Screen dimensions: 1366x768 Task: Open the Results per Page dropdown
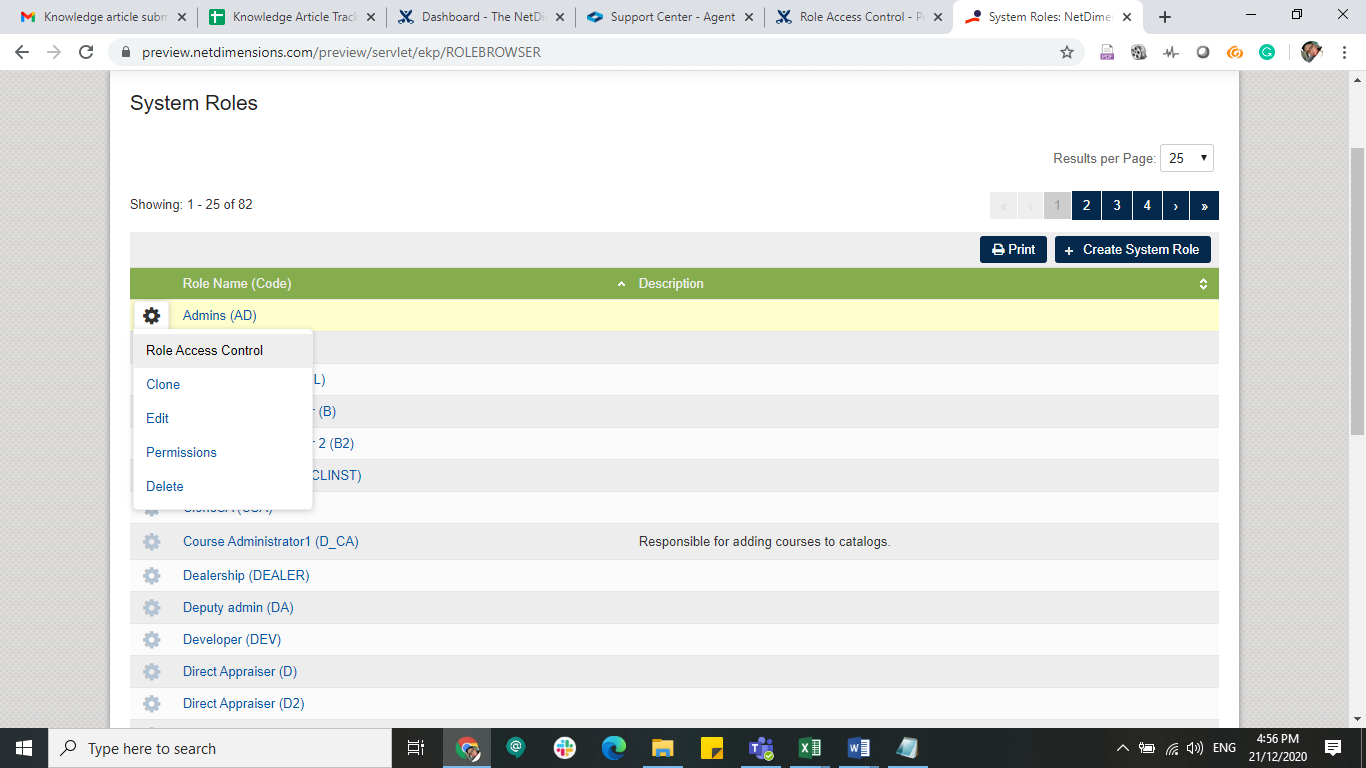coord(1187,158)
